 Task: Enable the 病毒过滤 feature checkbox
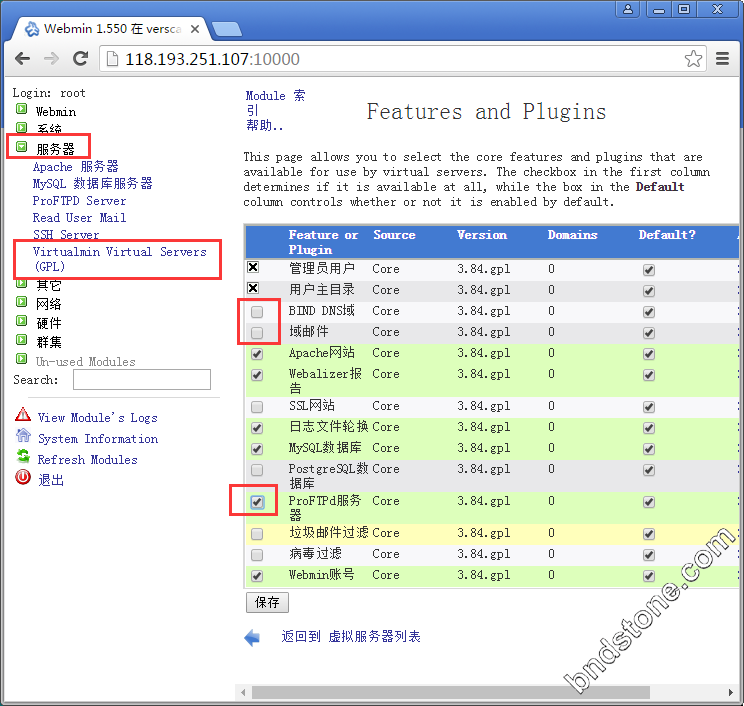pyautogui.click(x=257, y=555)
